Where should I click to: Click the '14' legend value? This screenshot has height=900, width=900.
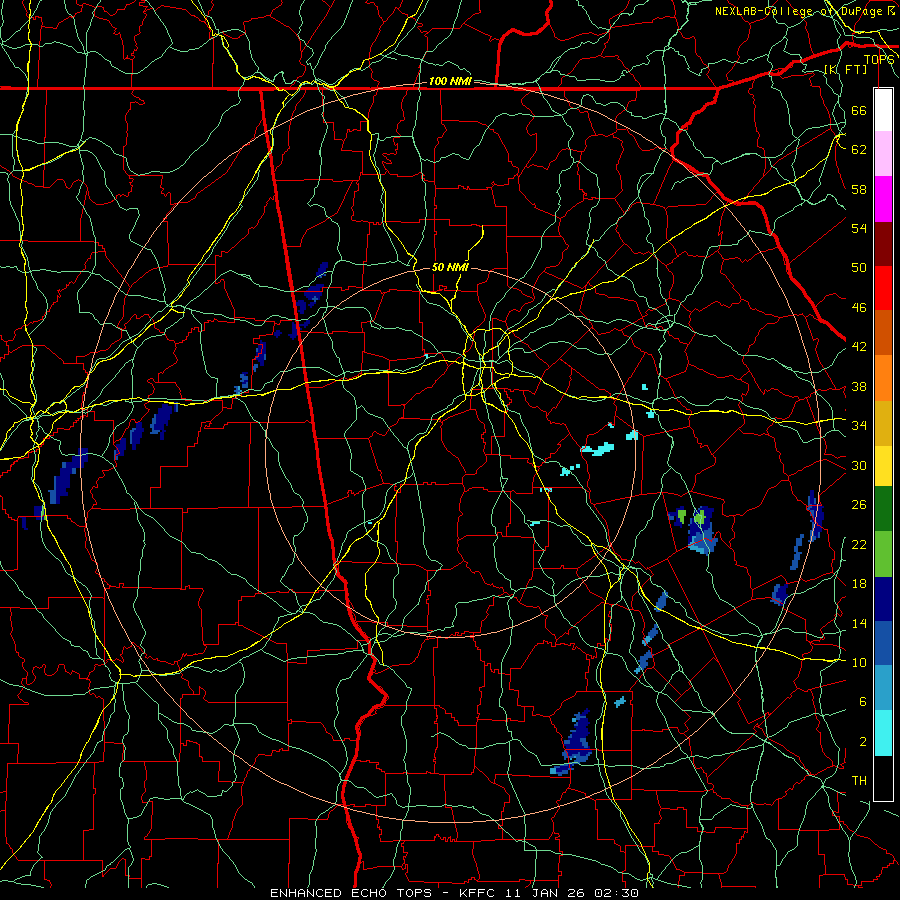[859, 623]
